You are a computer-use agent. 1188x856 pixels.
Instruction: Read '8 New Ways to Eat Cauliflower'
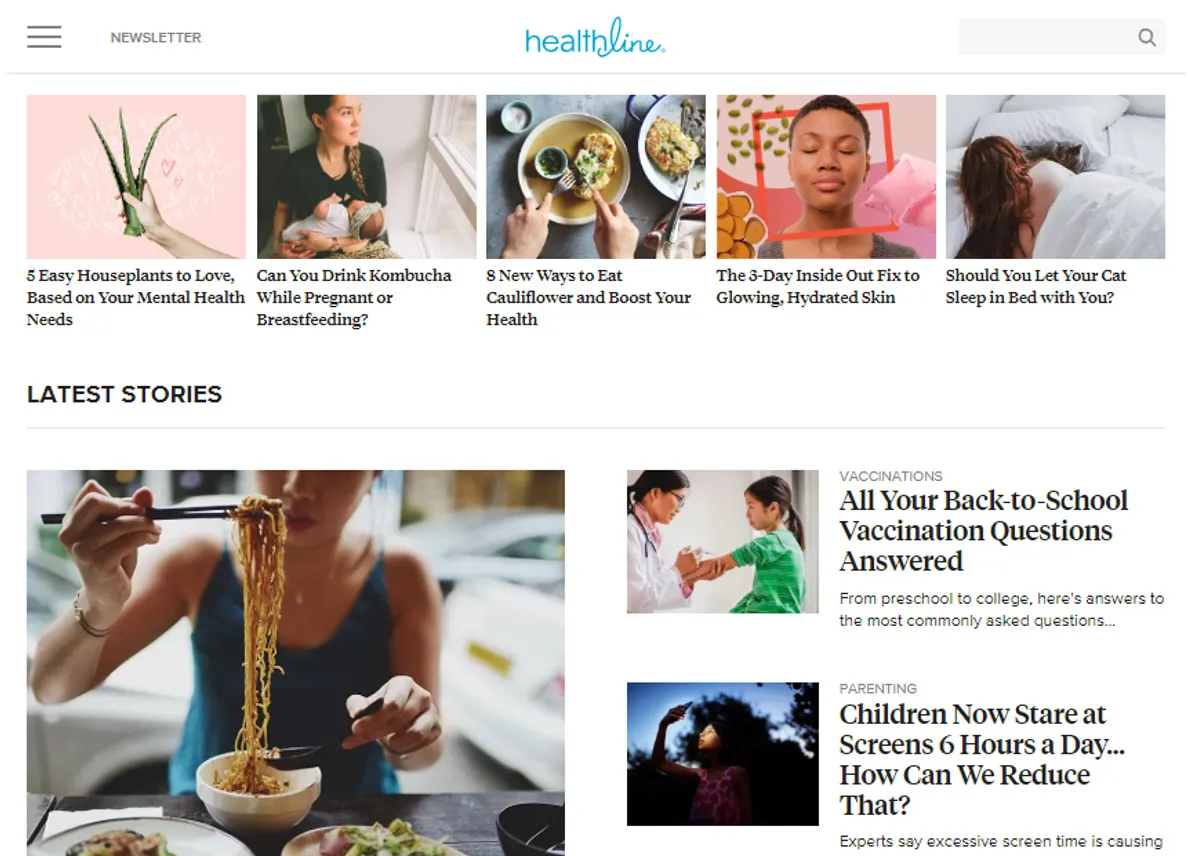589,298
